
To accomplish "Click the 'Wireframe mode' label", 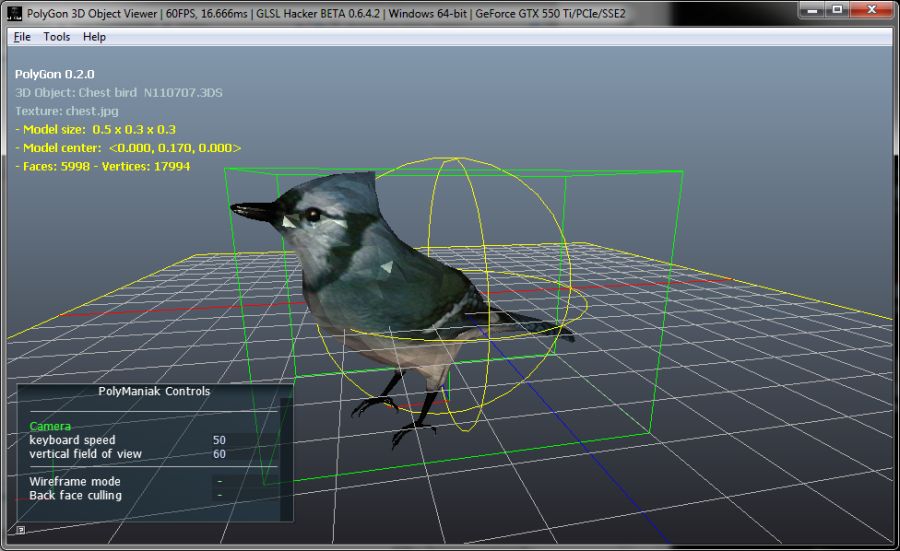I will coord(75,482).
